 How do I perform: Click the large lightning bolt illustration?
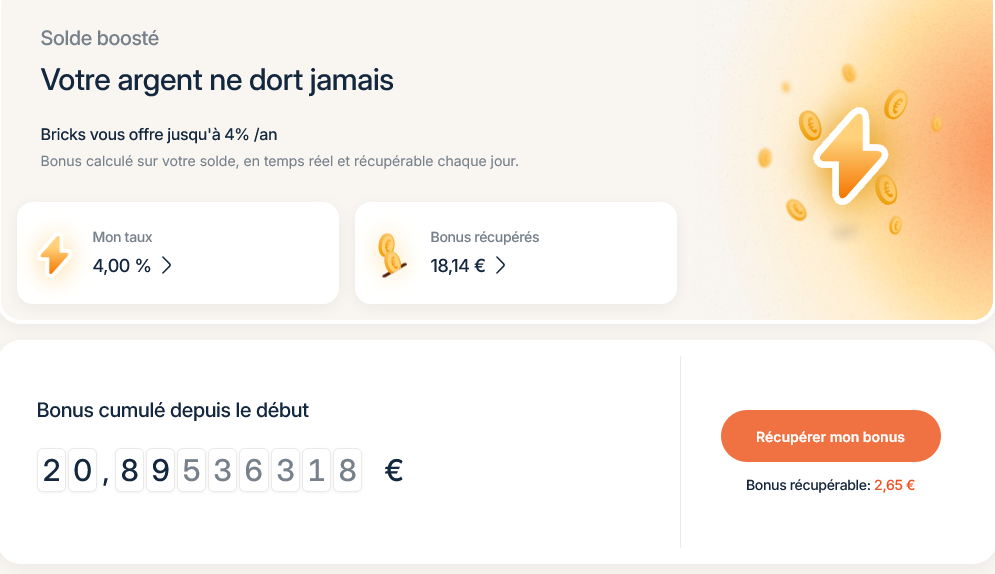850,156
